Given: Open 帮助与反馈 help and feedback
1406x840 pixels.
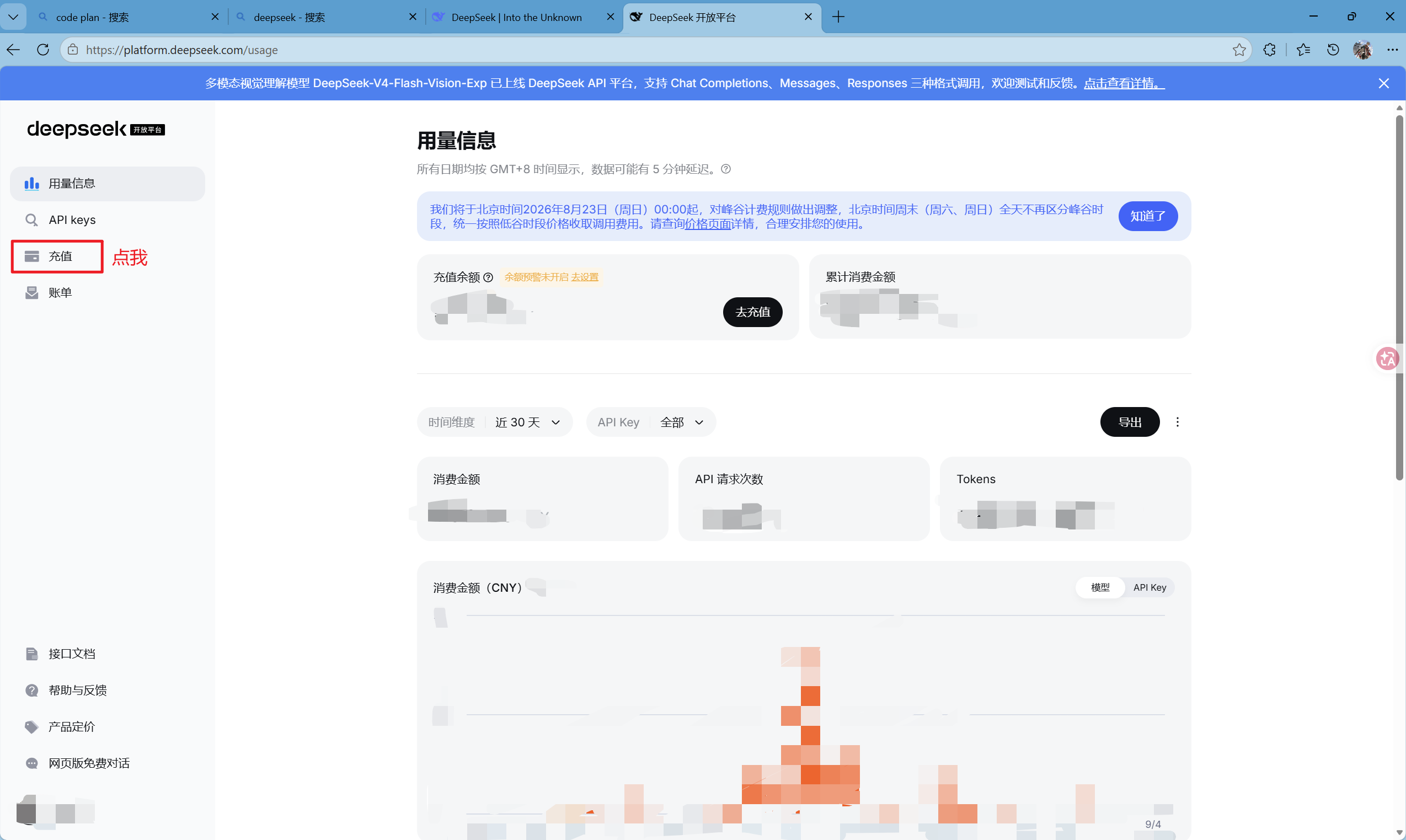Looking at the screenshot, I should 108,690.
